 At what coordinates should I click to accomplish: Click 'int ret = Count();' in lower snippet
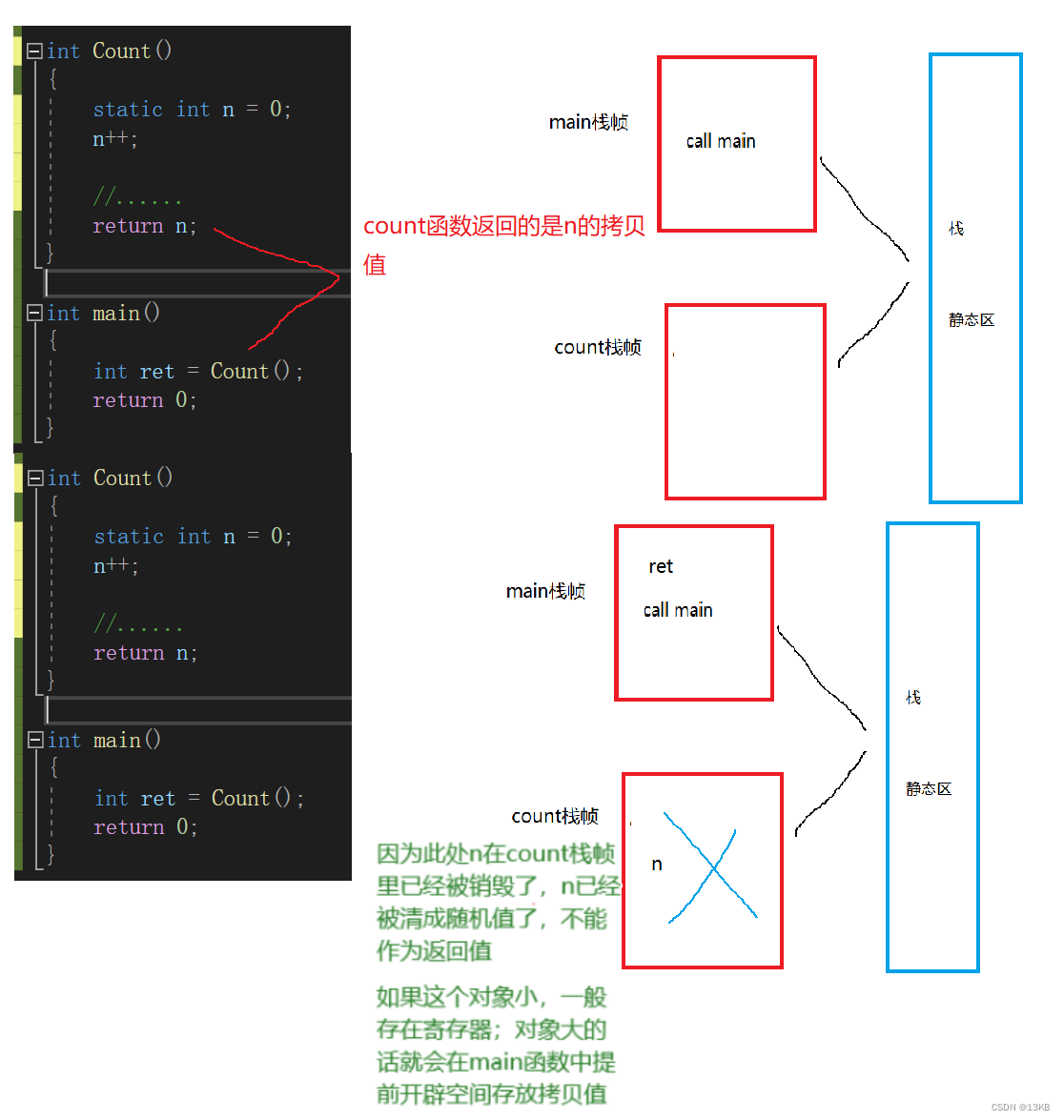tap(199, 799)
